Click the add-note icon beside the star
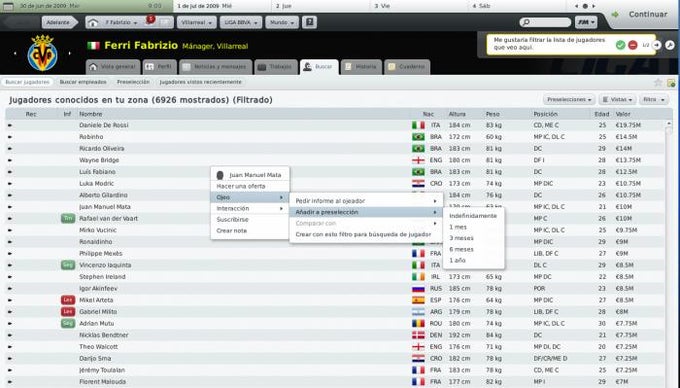 (x=671, y=82)
